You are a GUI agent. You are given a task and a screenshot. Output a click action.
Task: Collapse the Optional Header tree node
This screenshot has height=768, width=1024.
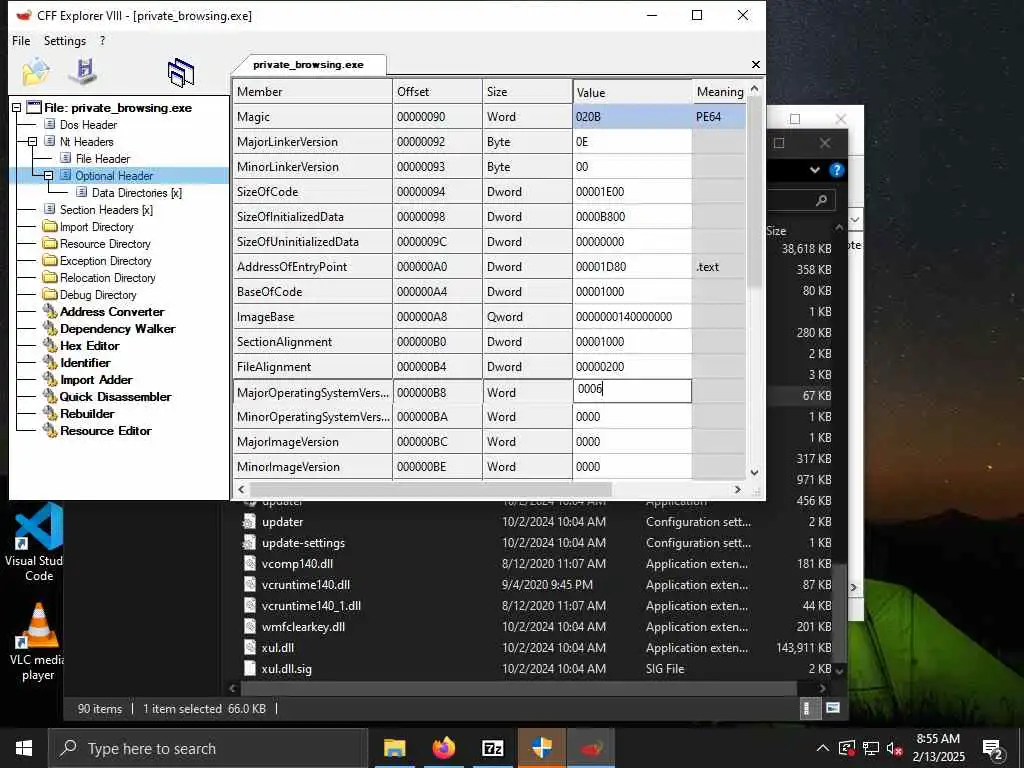click(48, 176)
